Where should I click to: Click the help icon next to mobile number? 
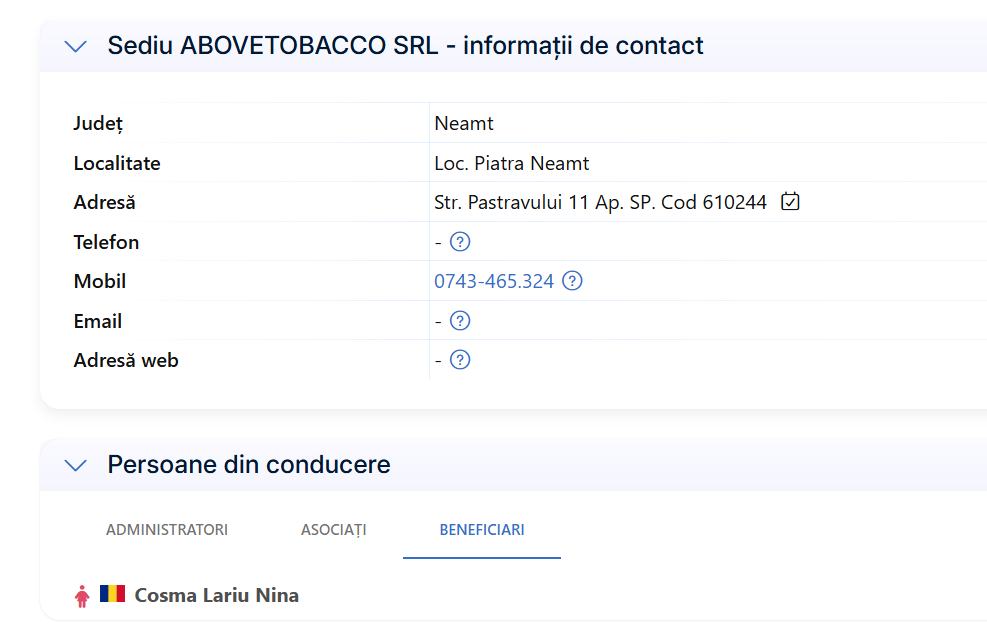(572, 281)
